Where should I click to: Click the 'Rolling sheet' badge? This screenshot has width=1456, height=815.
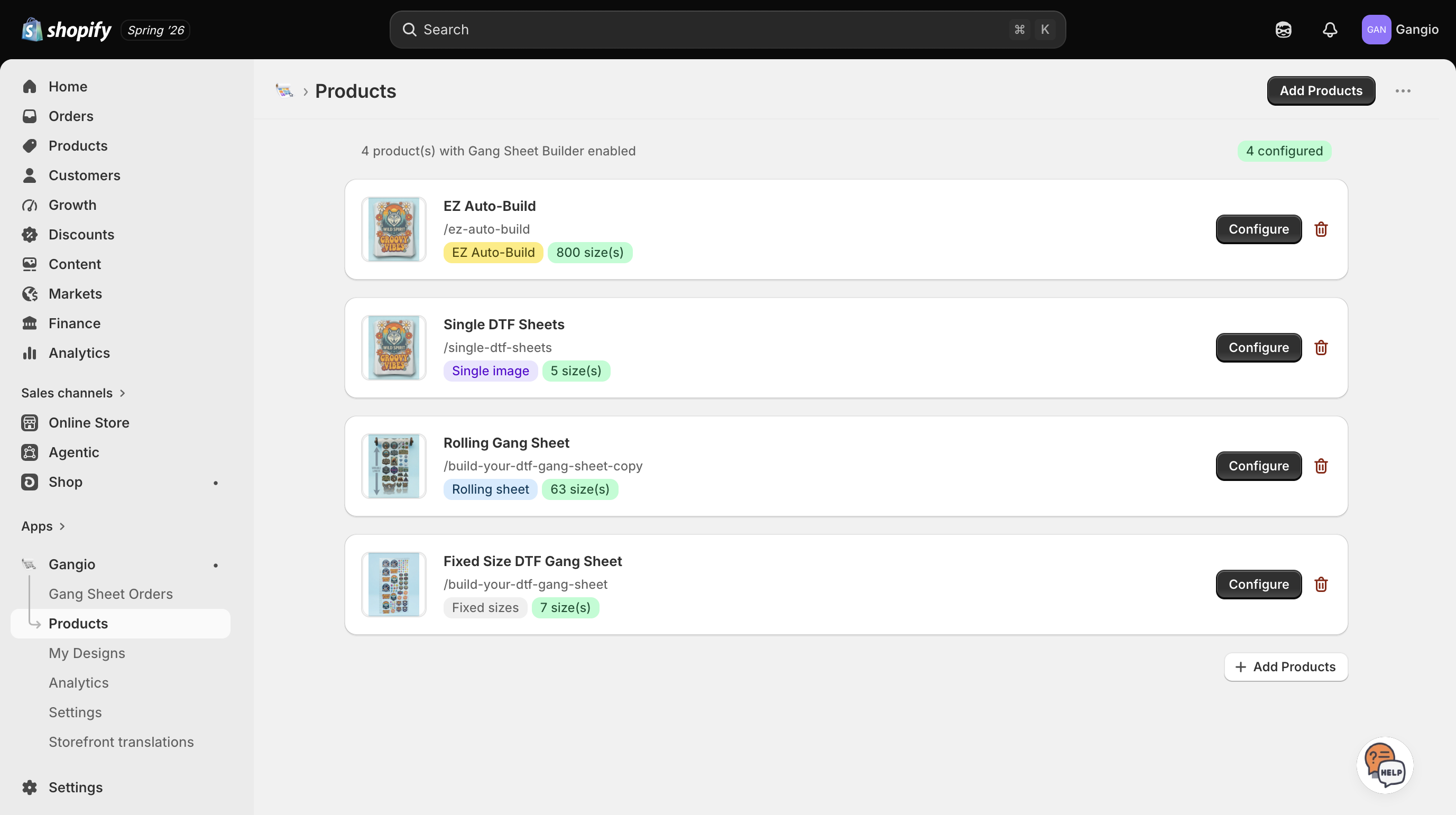(x=490, y=489)
